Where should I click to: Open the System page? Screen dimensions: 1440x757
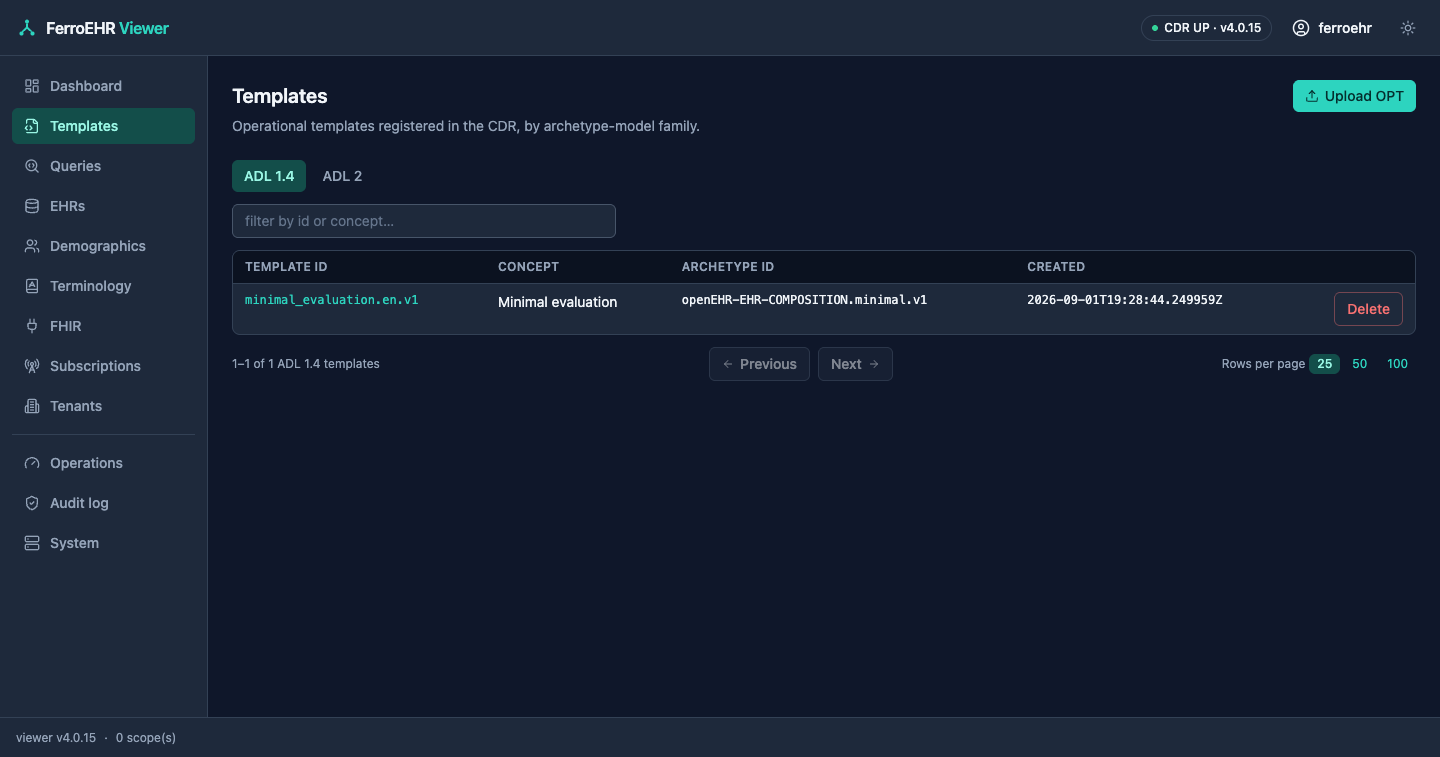(x=103, y=543)
